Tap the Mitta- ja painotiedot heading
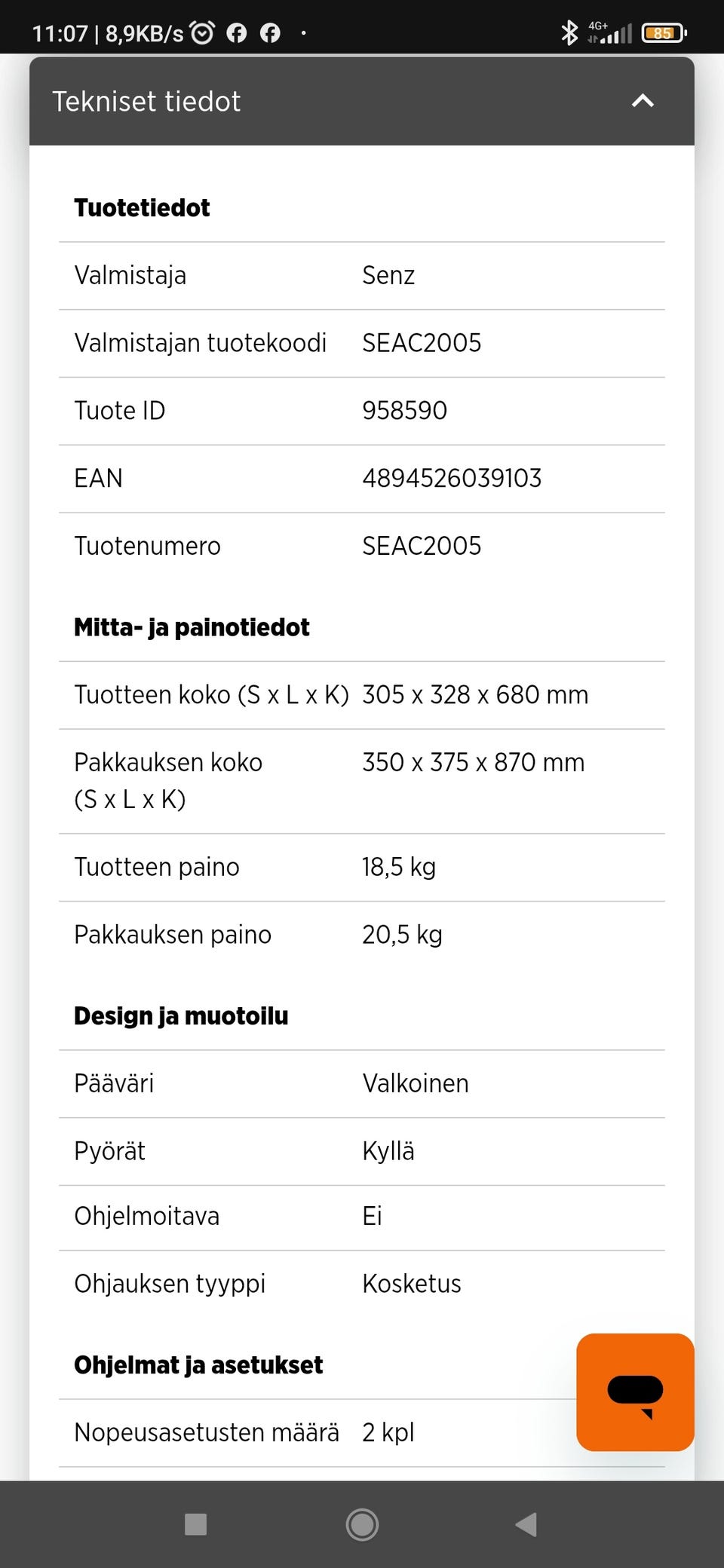Image resolution: width=724 pixels, height=1568 pixels. [x=192, y=627]
